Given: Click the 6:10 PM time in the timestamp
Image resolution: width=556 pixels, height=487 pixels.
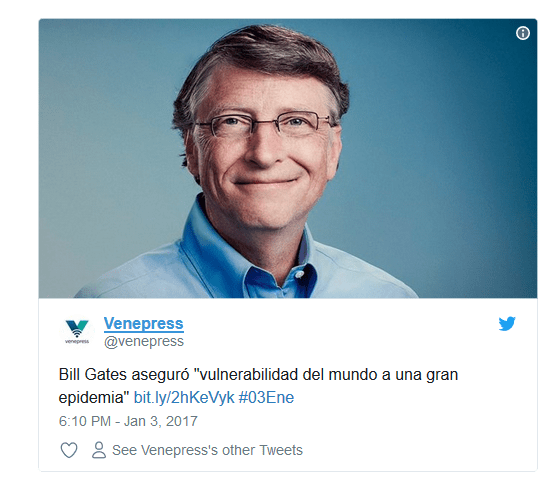Looking at the screenshot, I should coord(85,421).
